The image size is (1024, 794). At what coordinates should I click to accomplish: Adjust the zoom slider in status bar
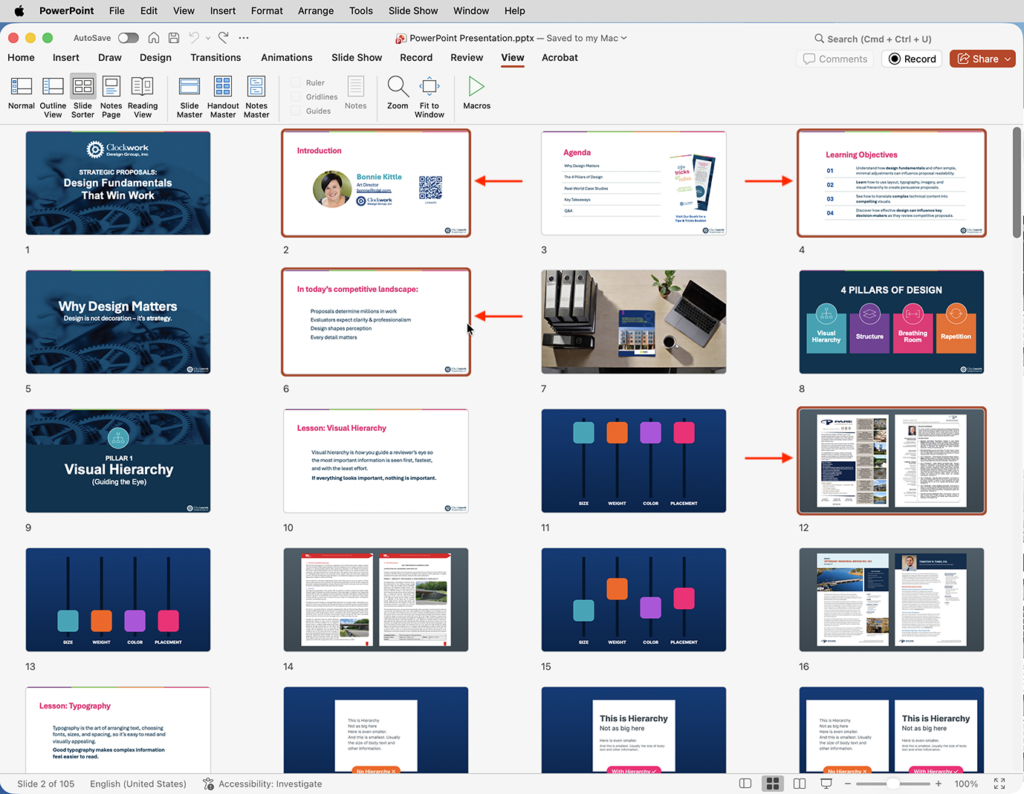[x=893, y=784]
